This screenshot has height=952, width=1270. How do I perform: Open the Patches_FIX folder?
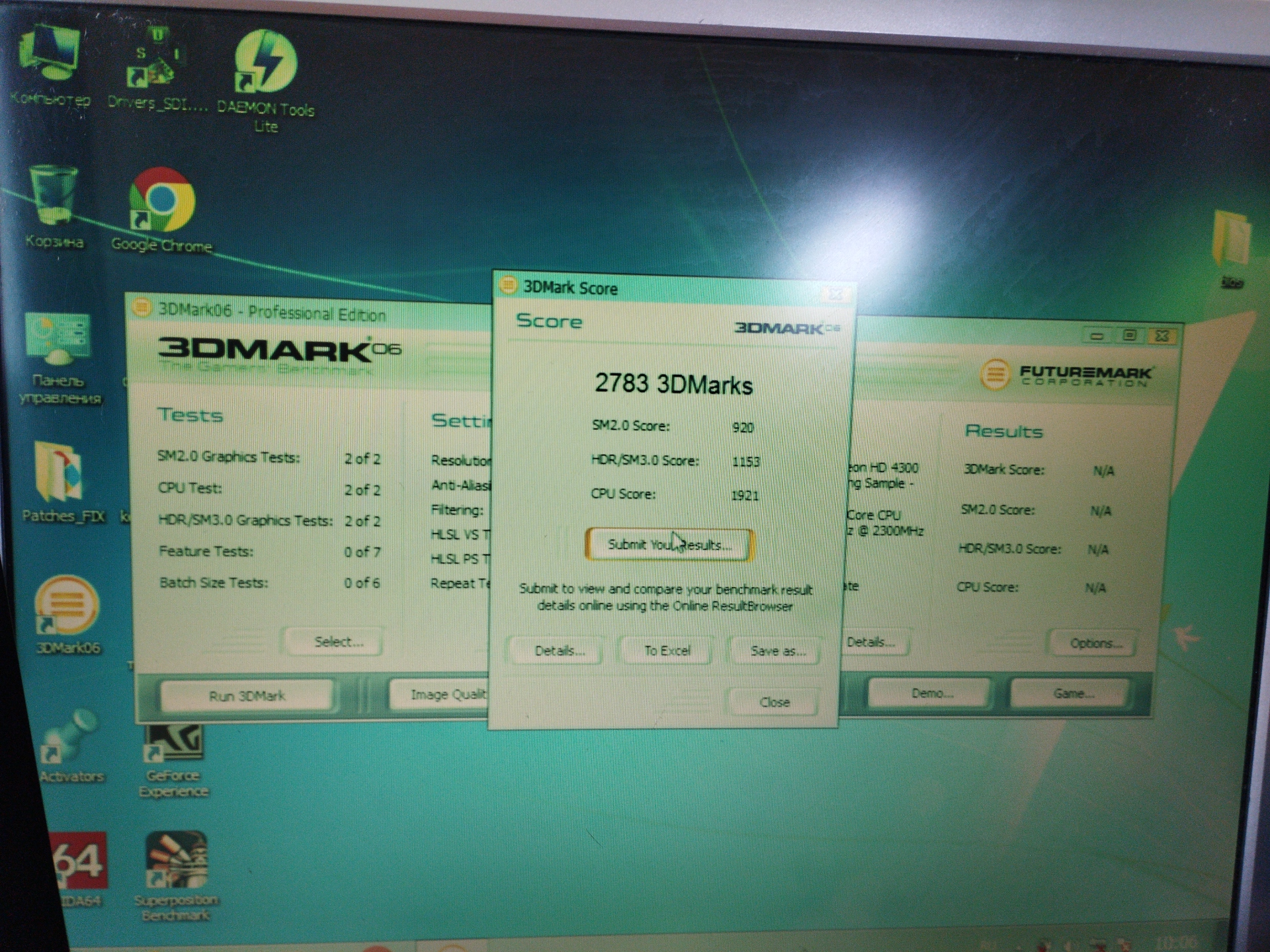(62, 481)
